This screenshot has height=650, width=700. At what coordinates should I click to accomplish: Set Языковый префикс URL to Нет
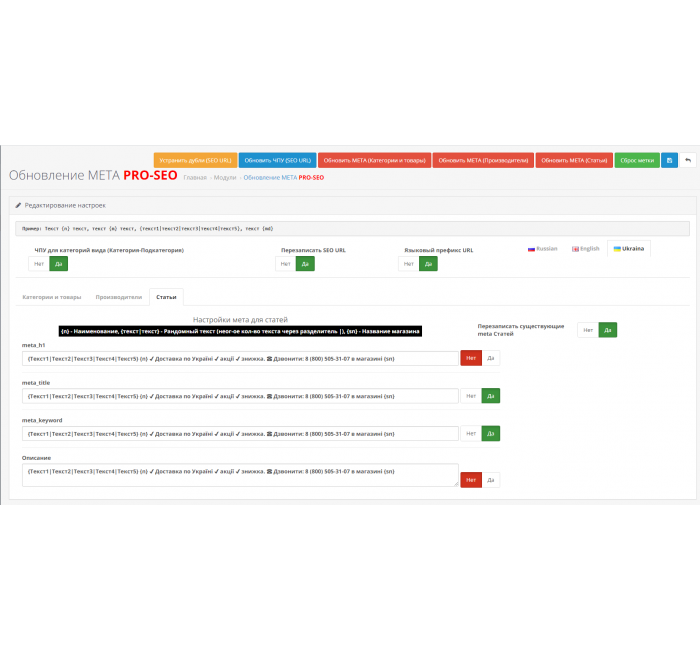[x=408, y=264]
